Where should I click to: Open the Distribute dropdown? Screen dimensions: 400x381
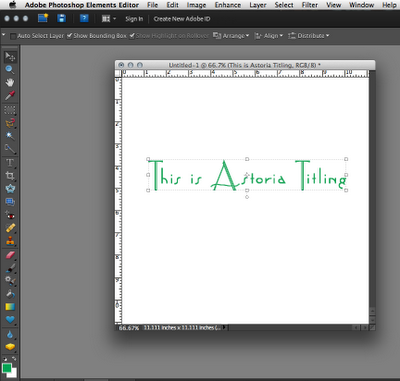tap(309, 36)
